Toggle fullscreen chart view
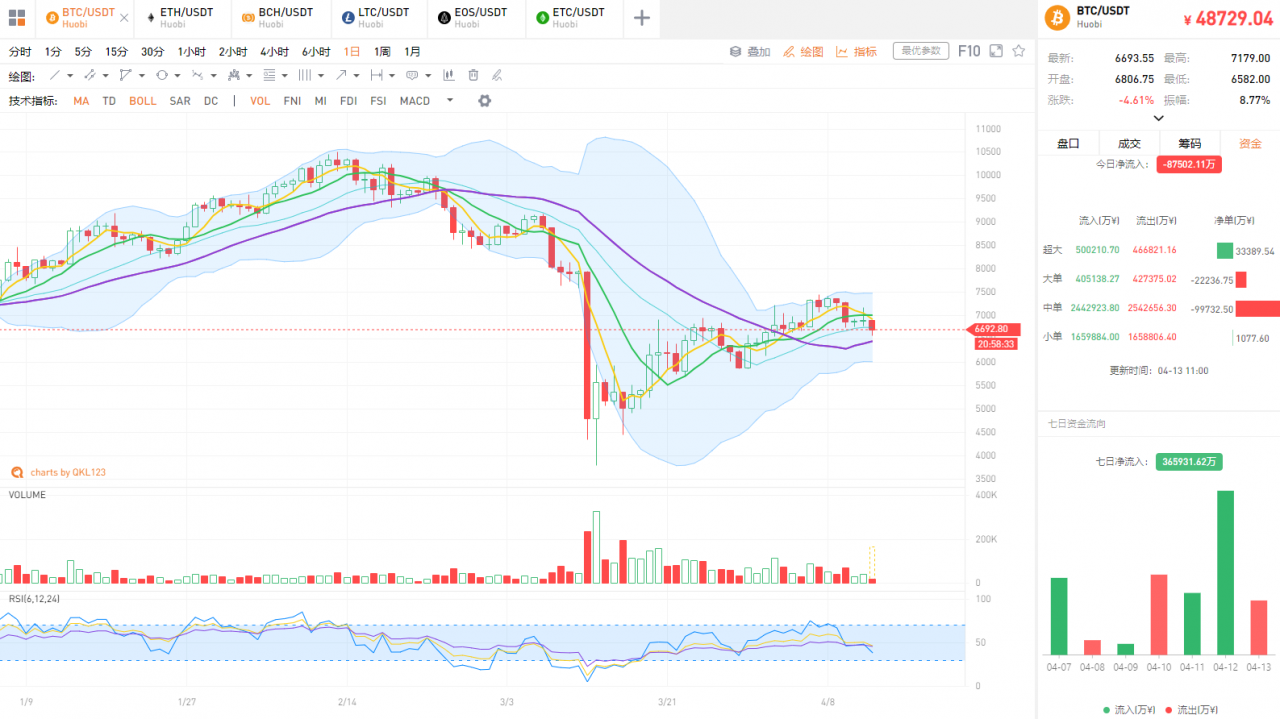This screenshot has height=719, width=1280. pos(996,51)
